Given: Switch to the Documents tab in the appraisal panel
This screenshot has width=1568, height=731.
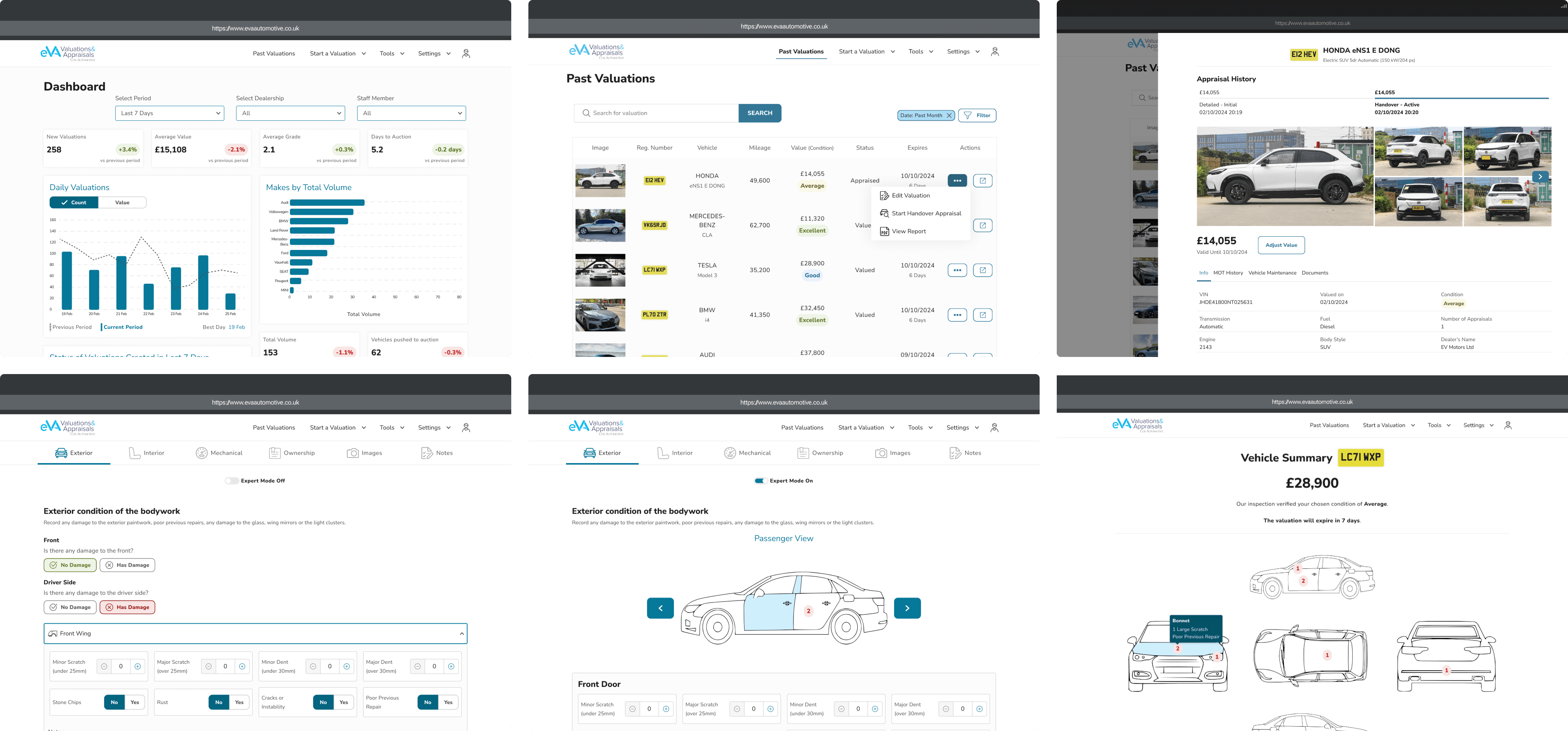Looking at the screenshot, I should tap(1315, 273).
